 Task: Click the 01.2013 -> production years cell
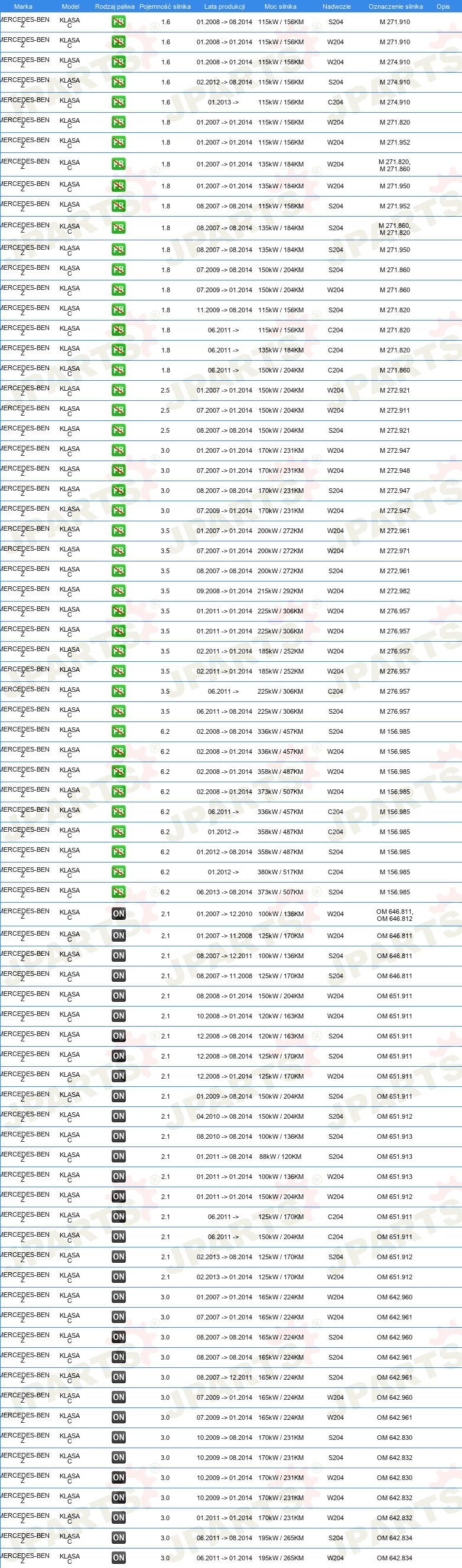coord(223,102)
